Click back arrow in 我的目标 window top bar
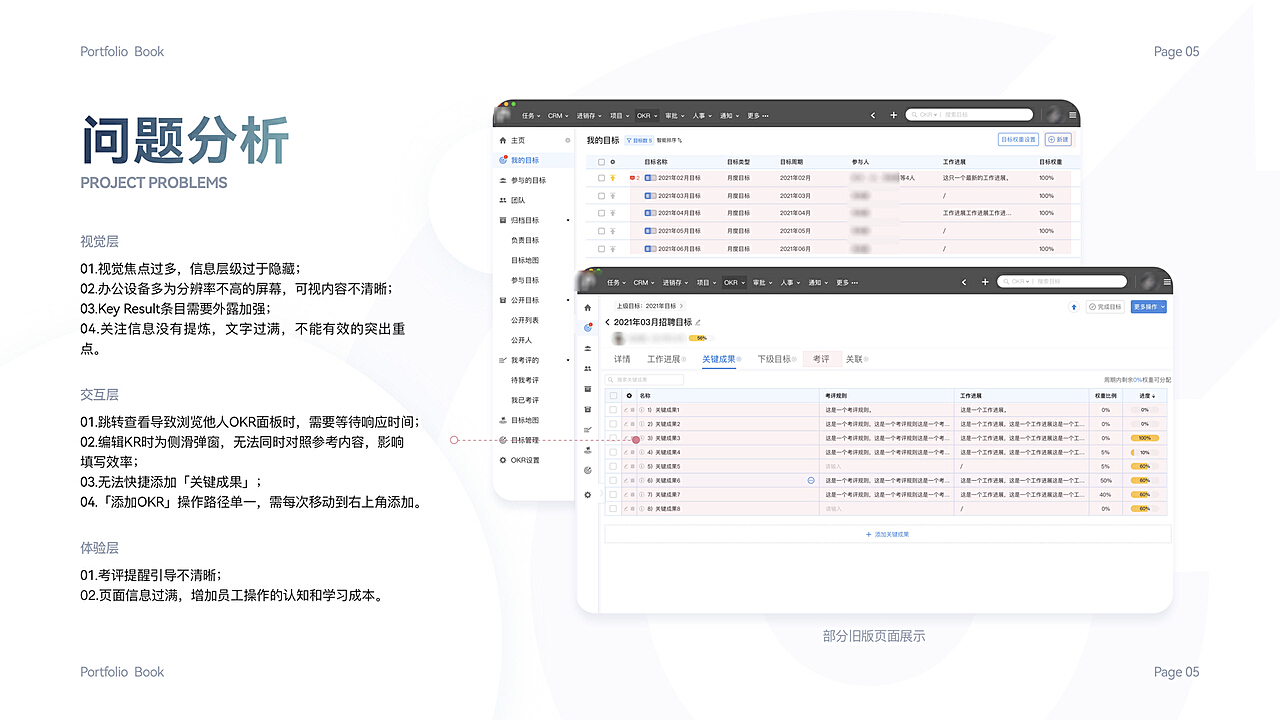 point(873,115)
